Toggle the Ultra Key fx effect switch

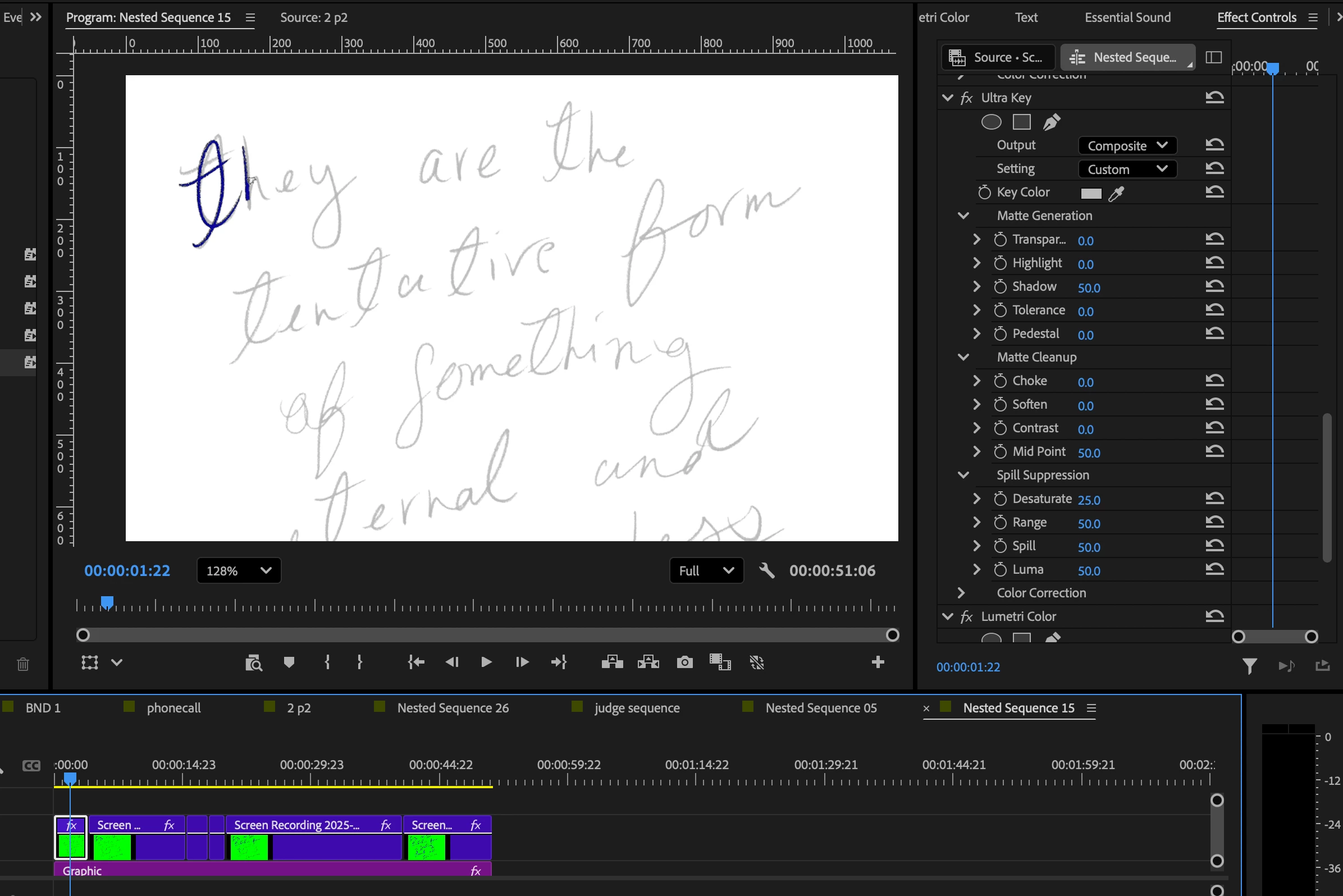[x=966, y=98]
